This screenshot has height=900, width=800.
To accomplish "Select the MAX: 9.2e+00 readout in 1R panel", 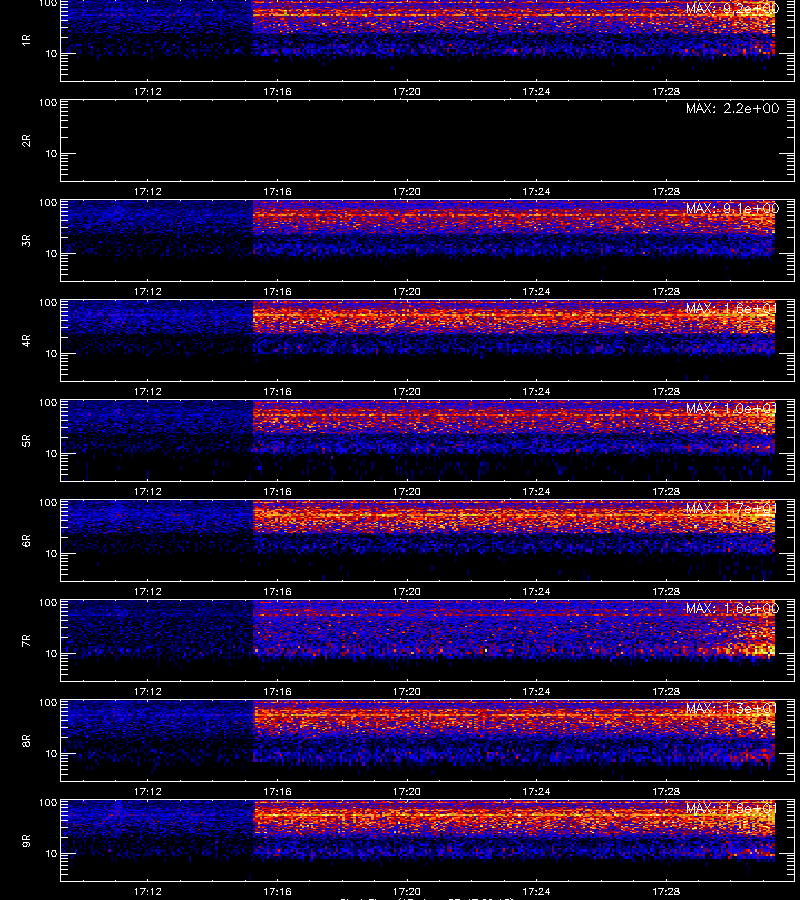I will 732,9.
